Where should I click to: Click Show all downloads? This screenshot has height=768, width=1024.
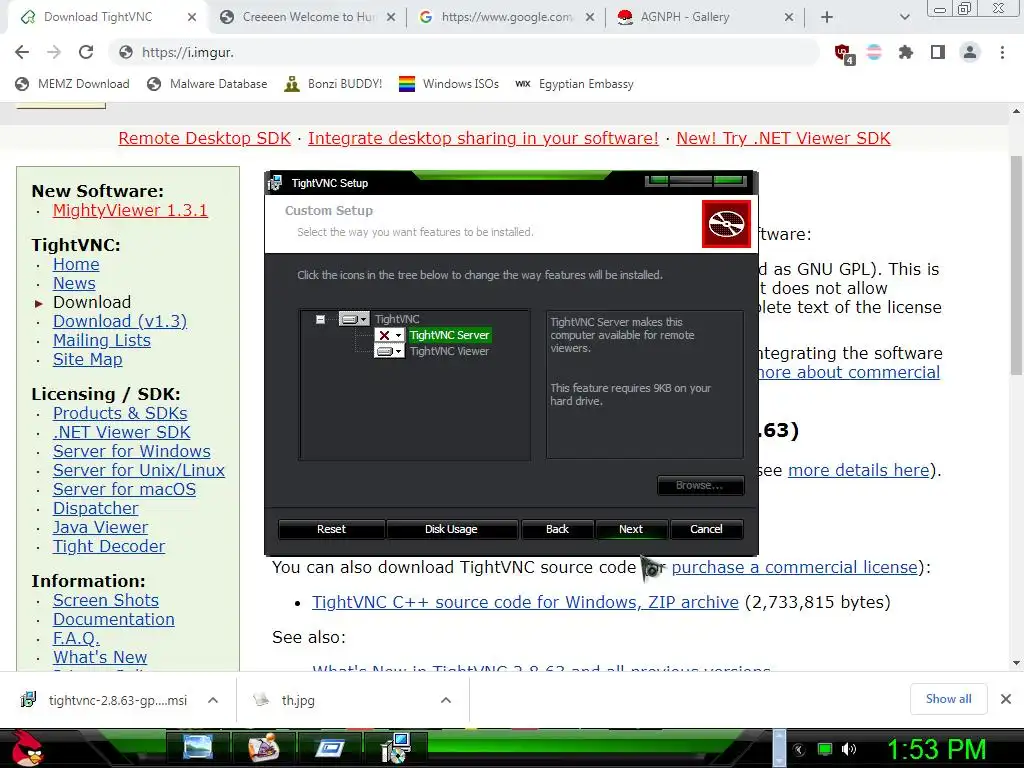948,699
